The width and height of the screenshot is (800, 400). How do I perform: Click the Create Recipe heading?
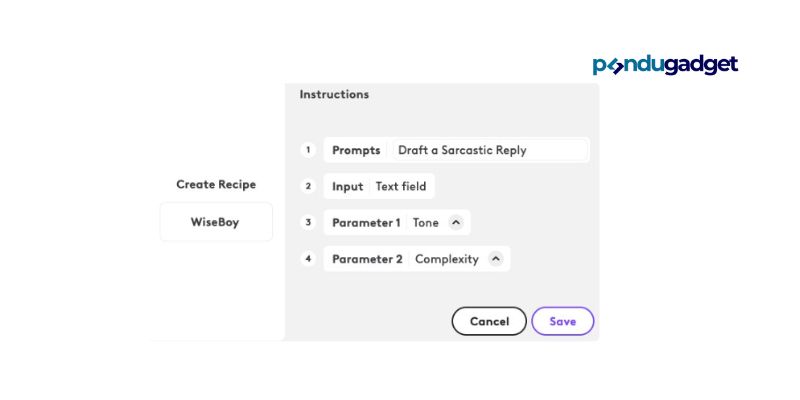(216, 184)
